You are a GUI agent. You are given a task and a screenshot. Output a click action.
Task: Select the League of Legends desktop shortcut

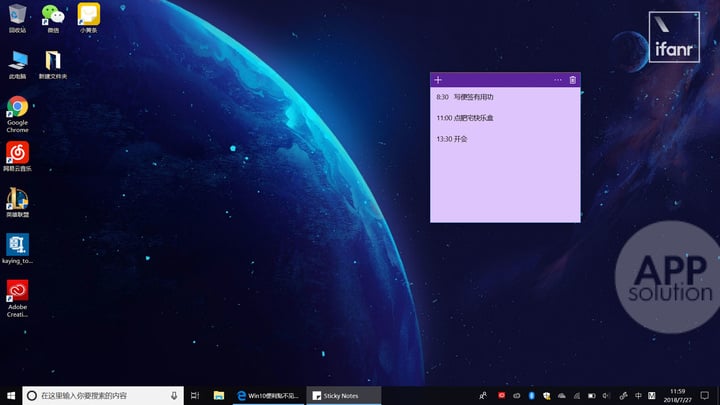(17, 202)
